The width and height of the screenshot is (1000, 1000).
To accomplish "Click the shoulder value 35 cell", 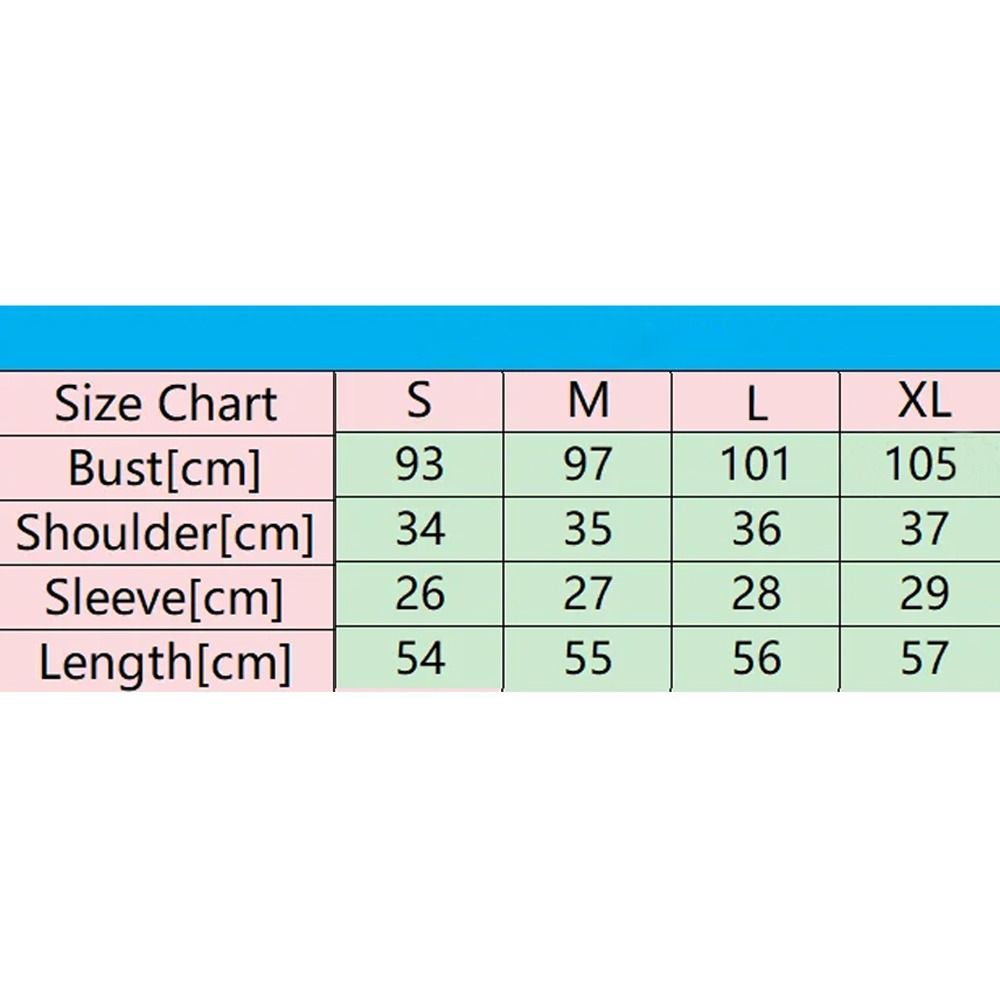I will pyautogui.click(x=587, y=529).
